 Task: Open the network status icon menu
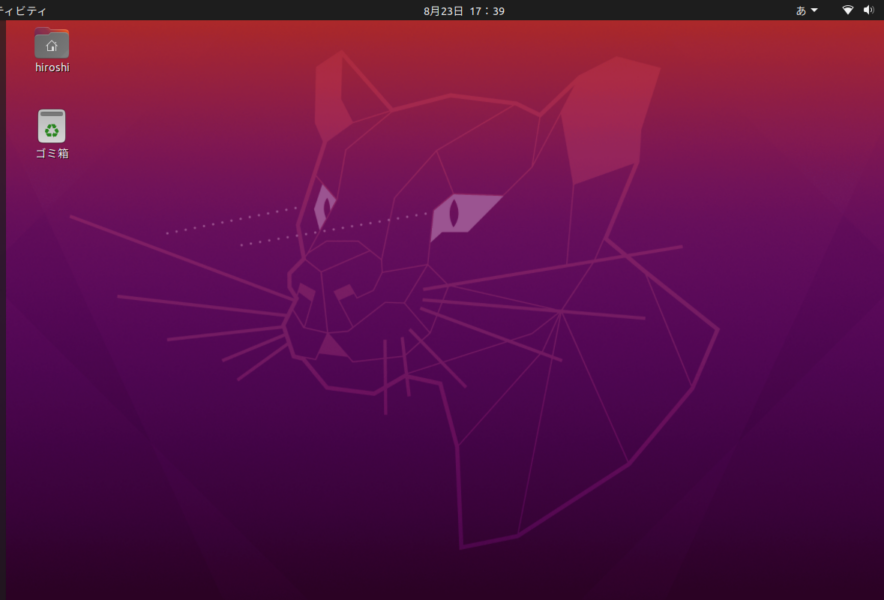click(847, 10)
